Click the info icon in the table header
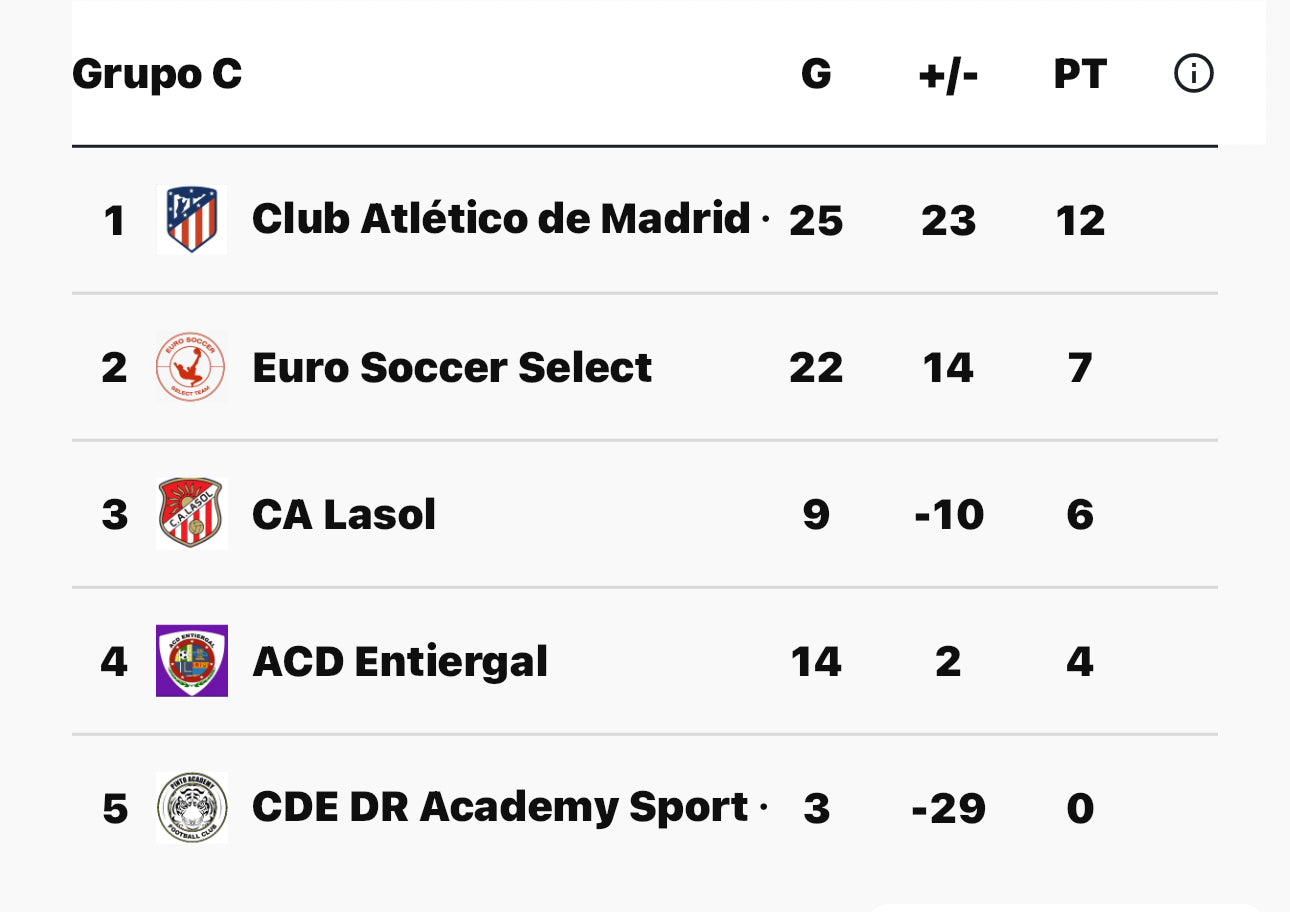This screenshot has width=1290, height=912. 1193,74
